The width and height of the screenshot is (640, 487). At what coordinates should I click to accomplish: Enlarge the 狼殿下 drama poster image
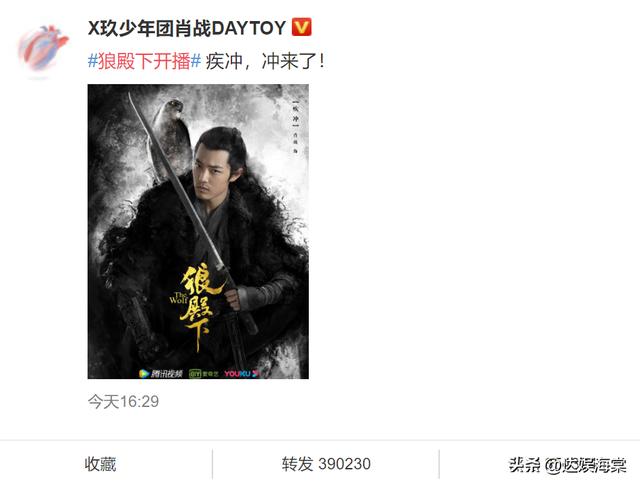click(198, 231)
